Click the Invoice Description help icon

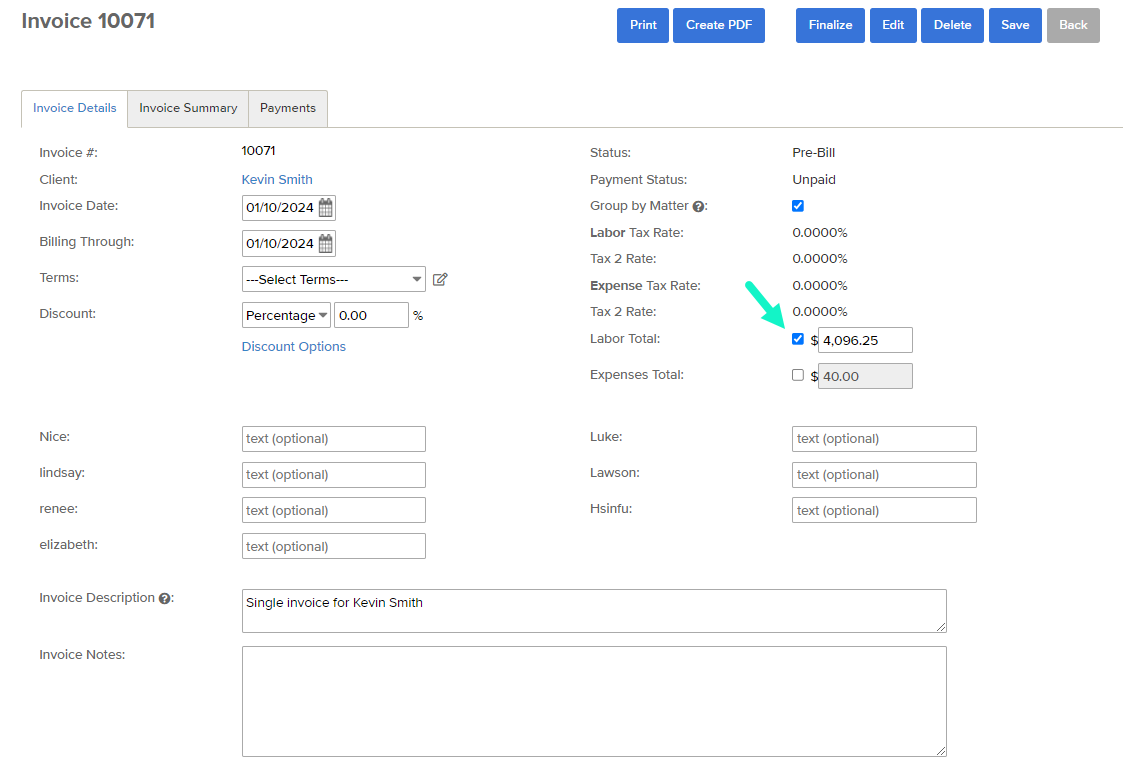[165, 599]
